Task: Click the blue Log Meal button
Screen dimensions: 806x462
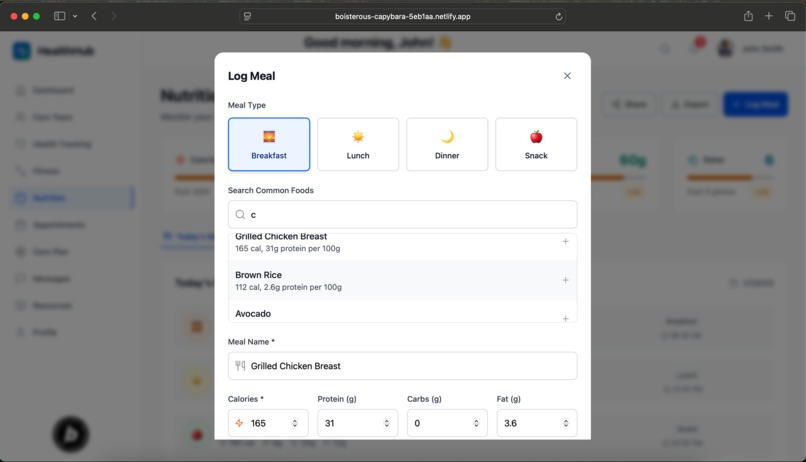Action: 755,104
